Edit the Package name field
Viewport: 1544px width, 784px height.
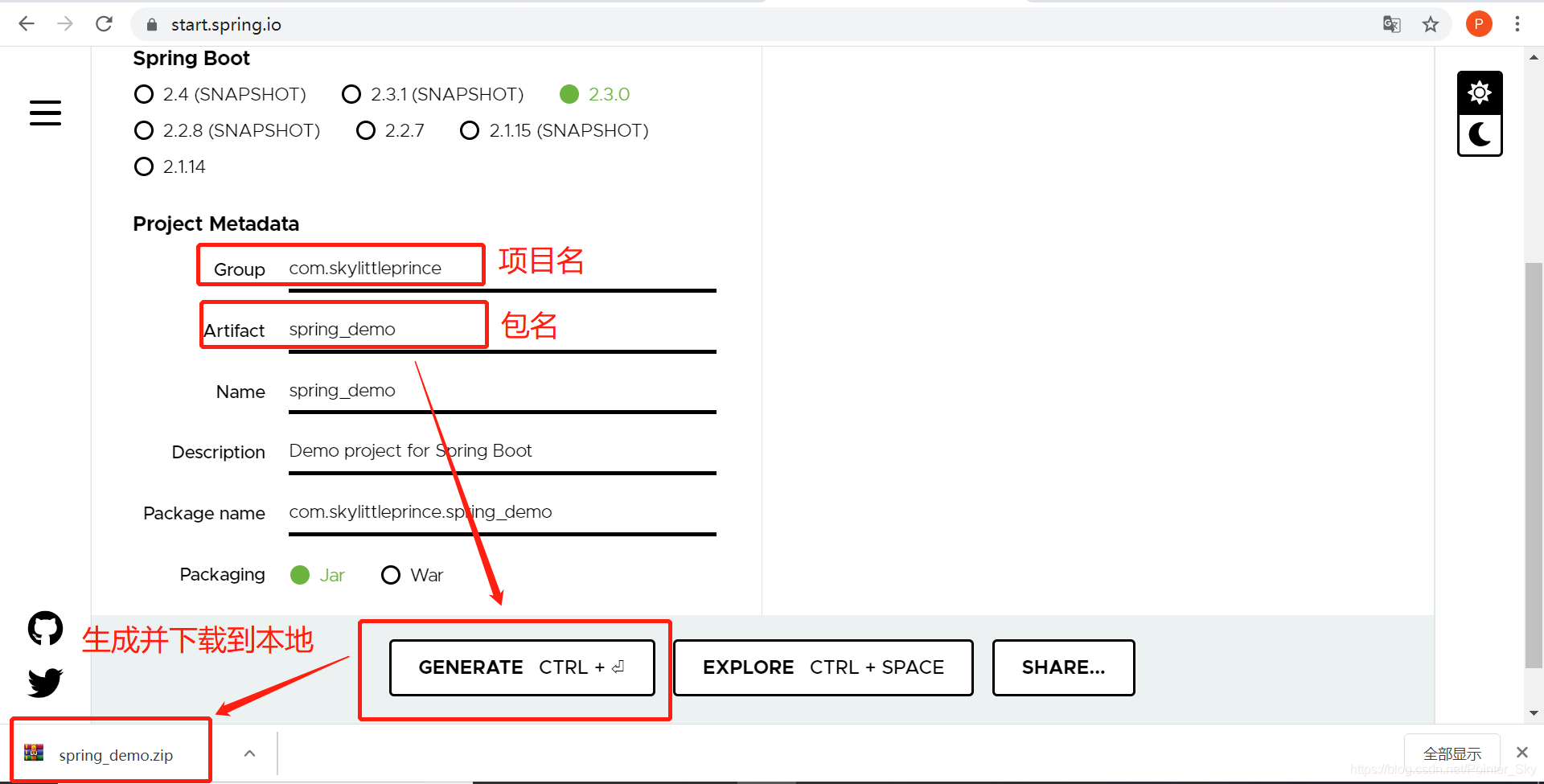[502, 512]
